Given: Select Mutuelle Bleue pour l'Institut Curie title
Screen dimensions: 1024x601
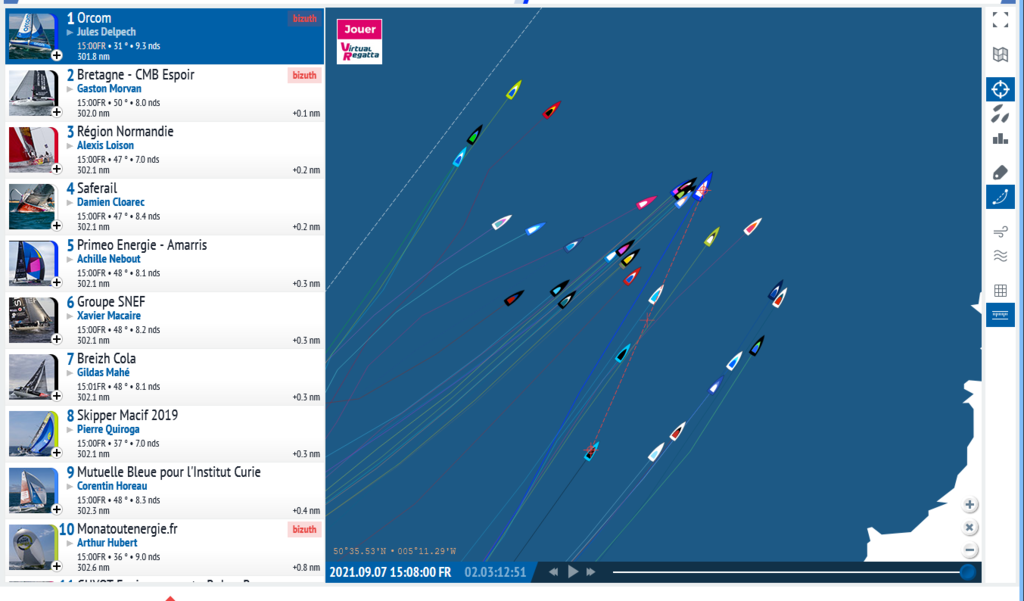Looking at the screenshot, I should (x=168, y=472).
